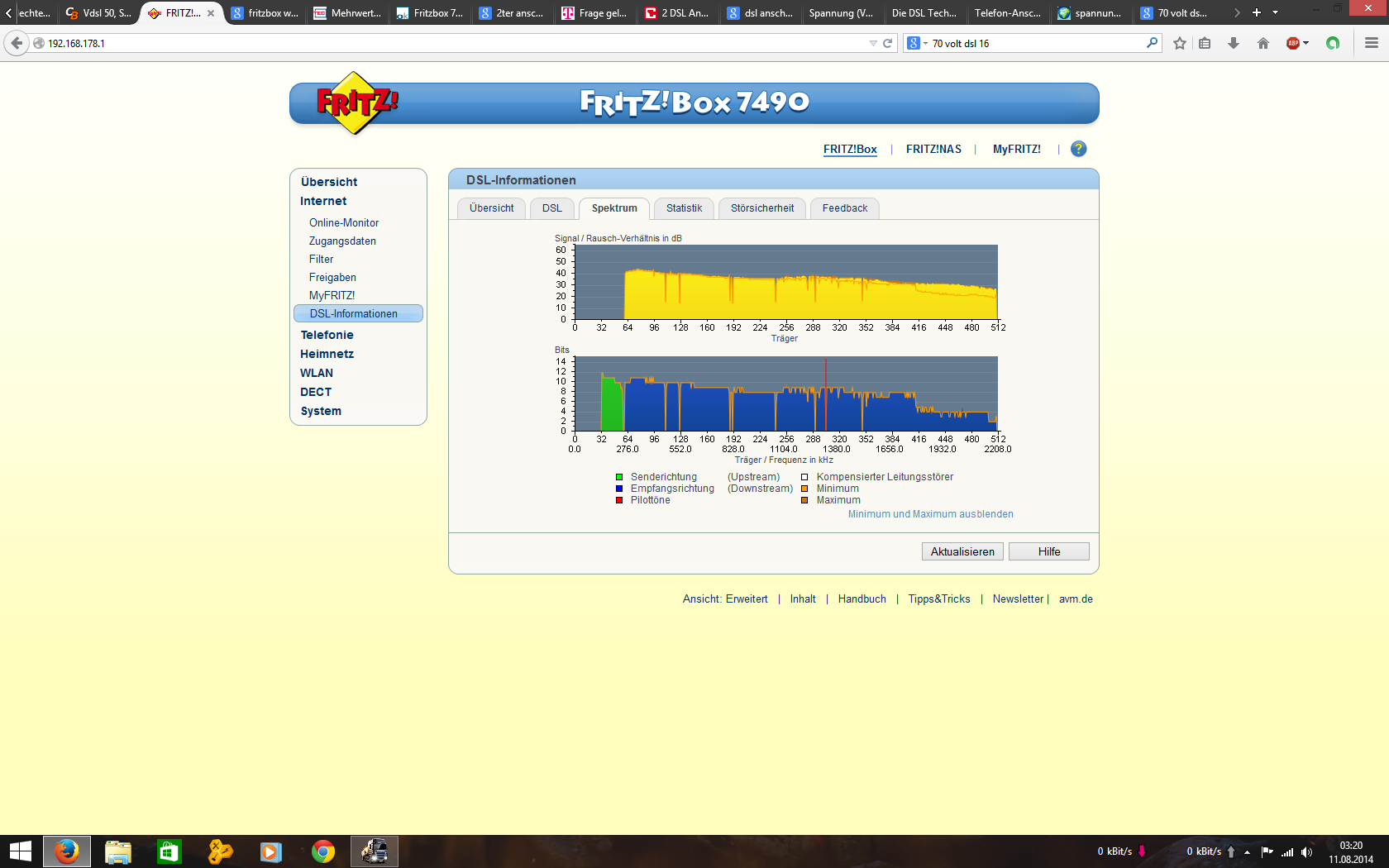Expand the Telefonie sidebar section
This screenshot has height=868, width=1389.
click(327, 335)
